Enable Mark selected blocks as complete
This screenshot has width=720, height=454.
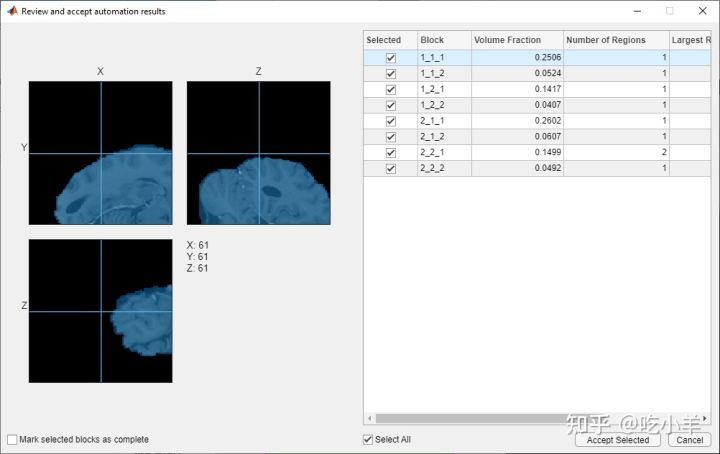click(13, 439)
